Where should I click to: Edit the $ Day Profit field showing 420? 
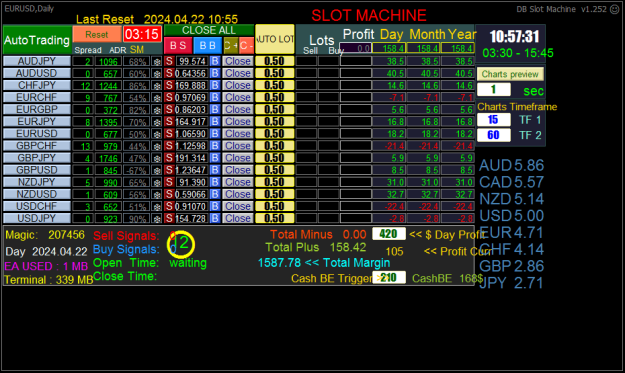(x=389, y=234)
